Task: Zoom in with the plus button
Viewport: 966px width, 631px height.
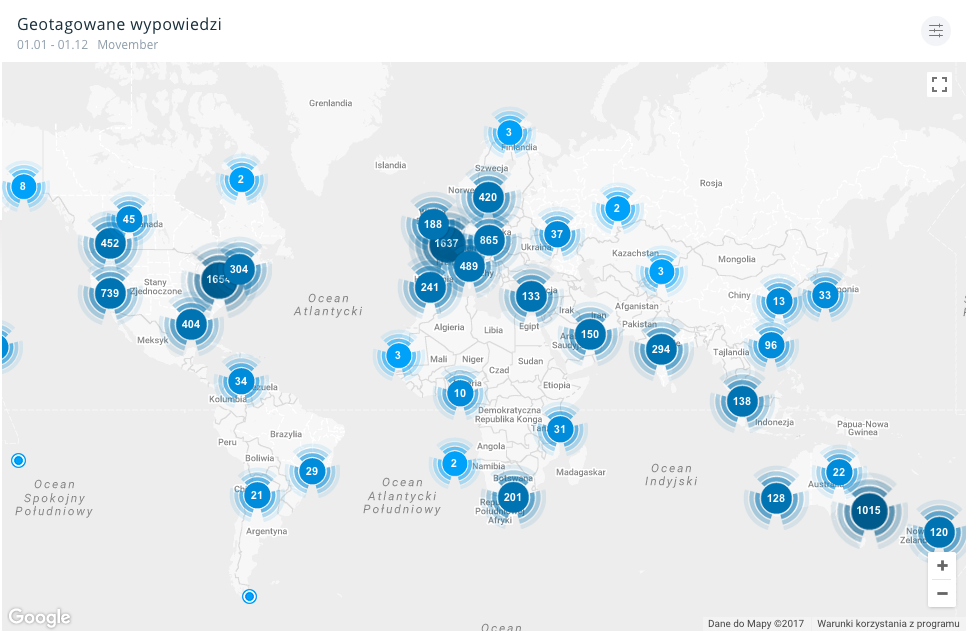Action: 941,566
